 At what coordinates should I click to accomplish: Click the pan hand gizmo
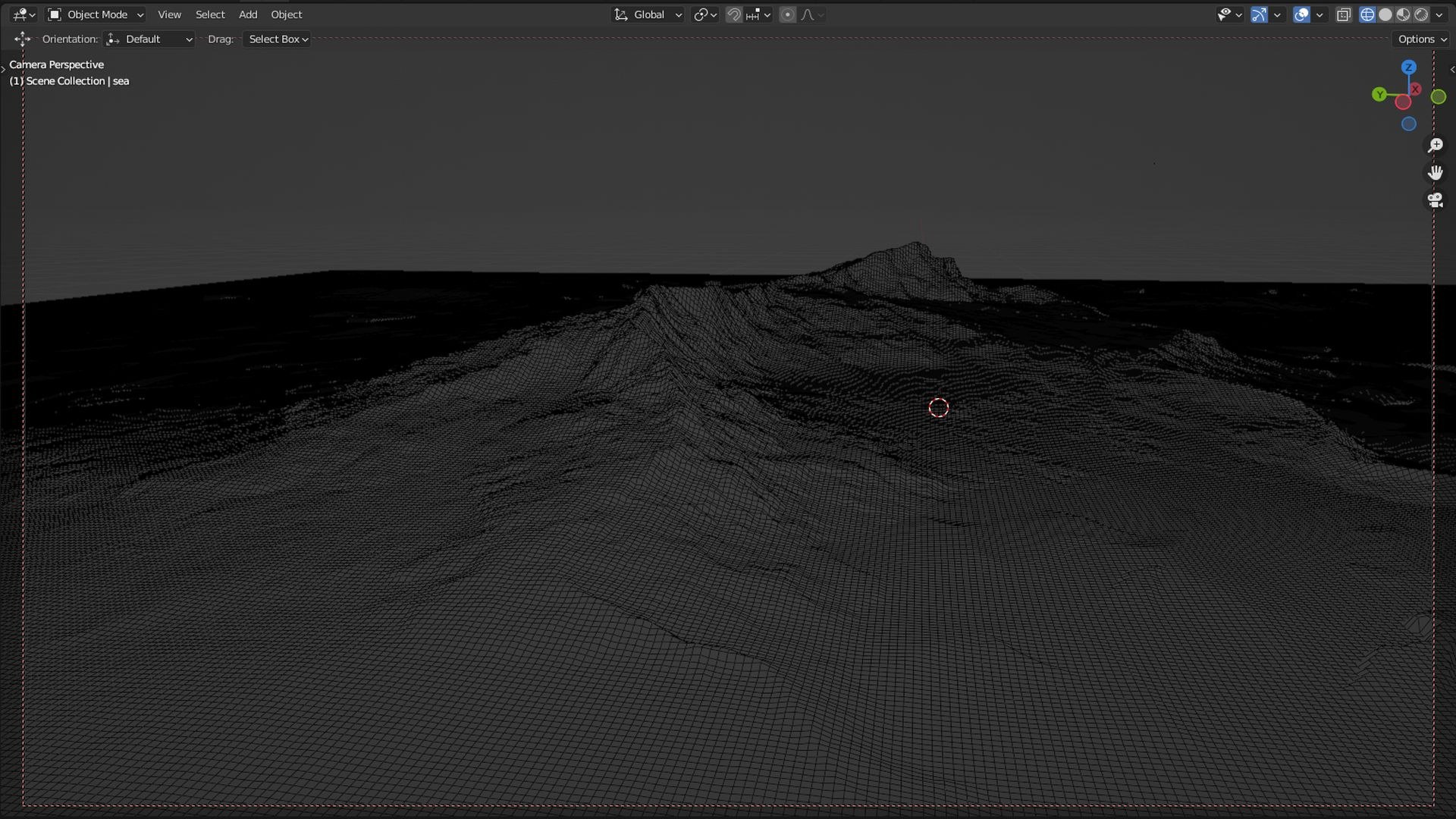click(x=1435, y=173)
